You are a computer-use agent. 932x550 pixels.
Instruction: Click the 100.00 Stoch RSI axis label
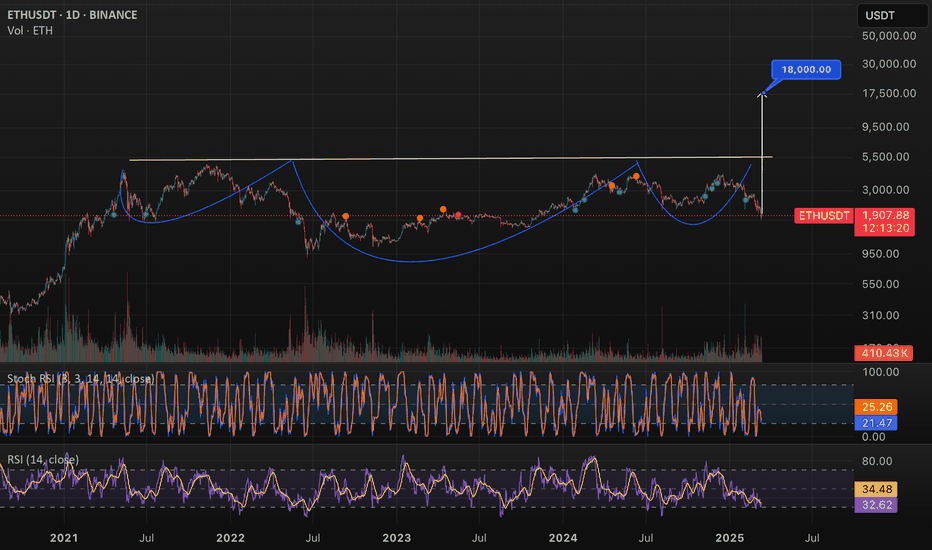(x=881, y=372)
